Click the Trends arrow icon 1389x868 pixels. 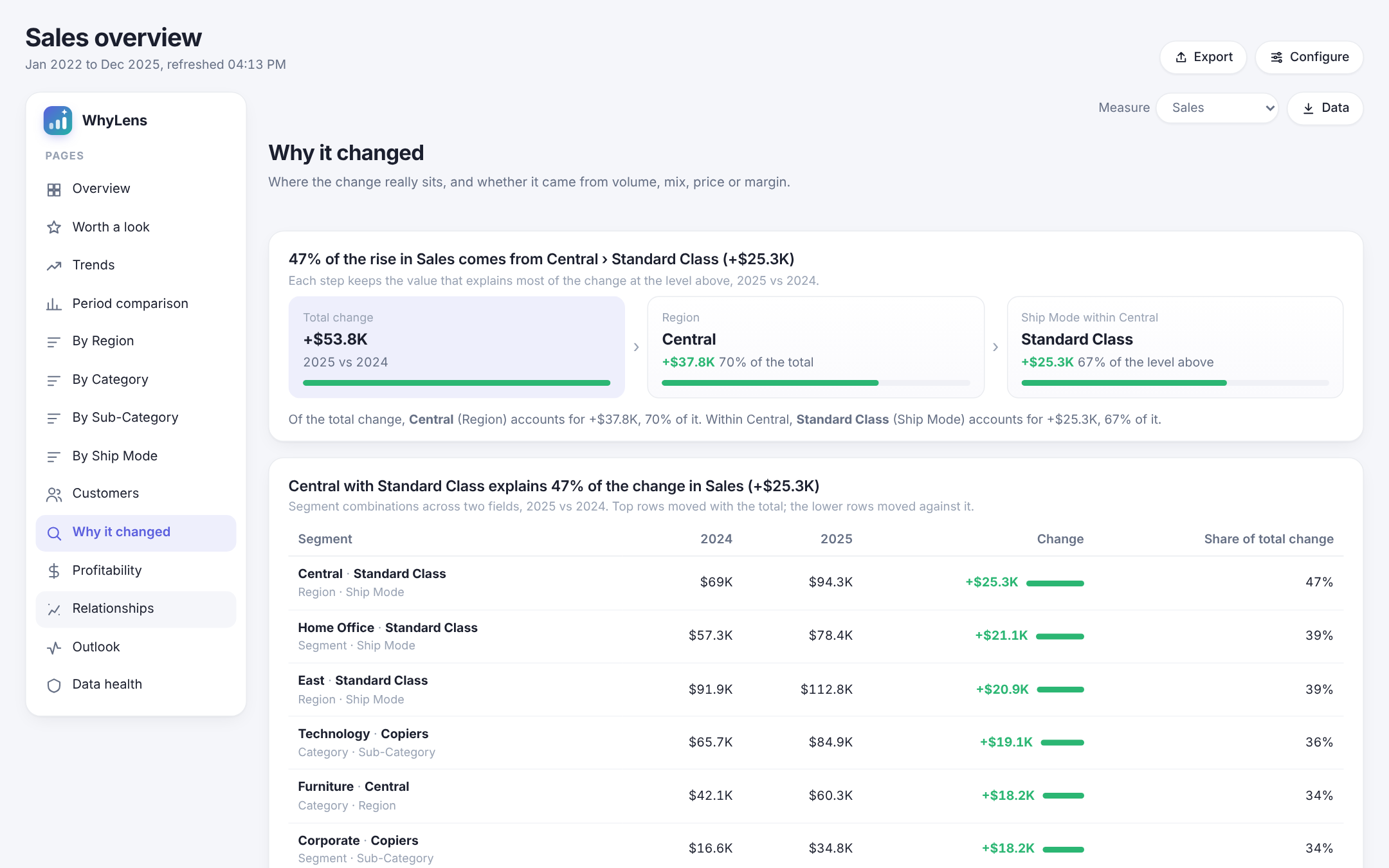coord(54,266)
